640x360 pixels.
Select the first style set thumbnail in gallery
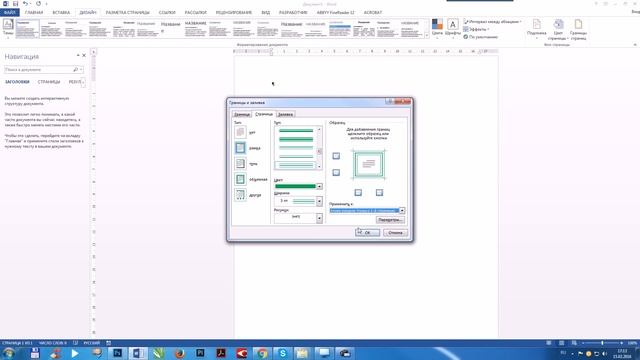click(27, 29)
